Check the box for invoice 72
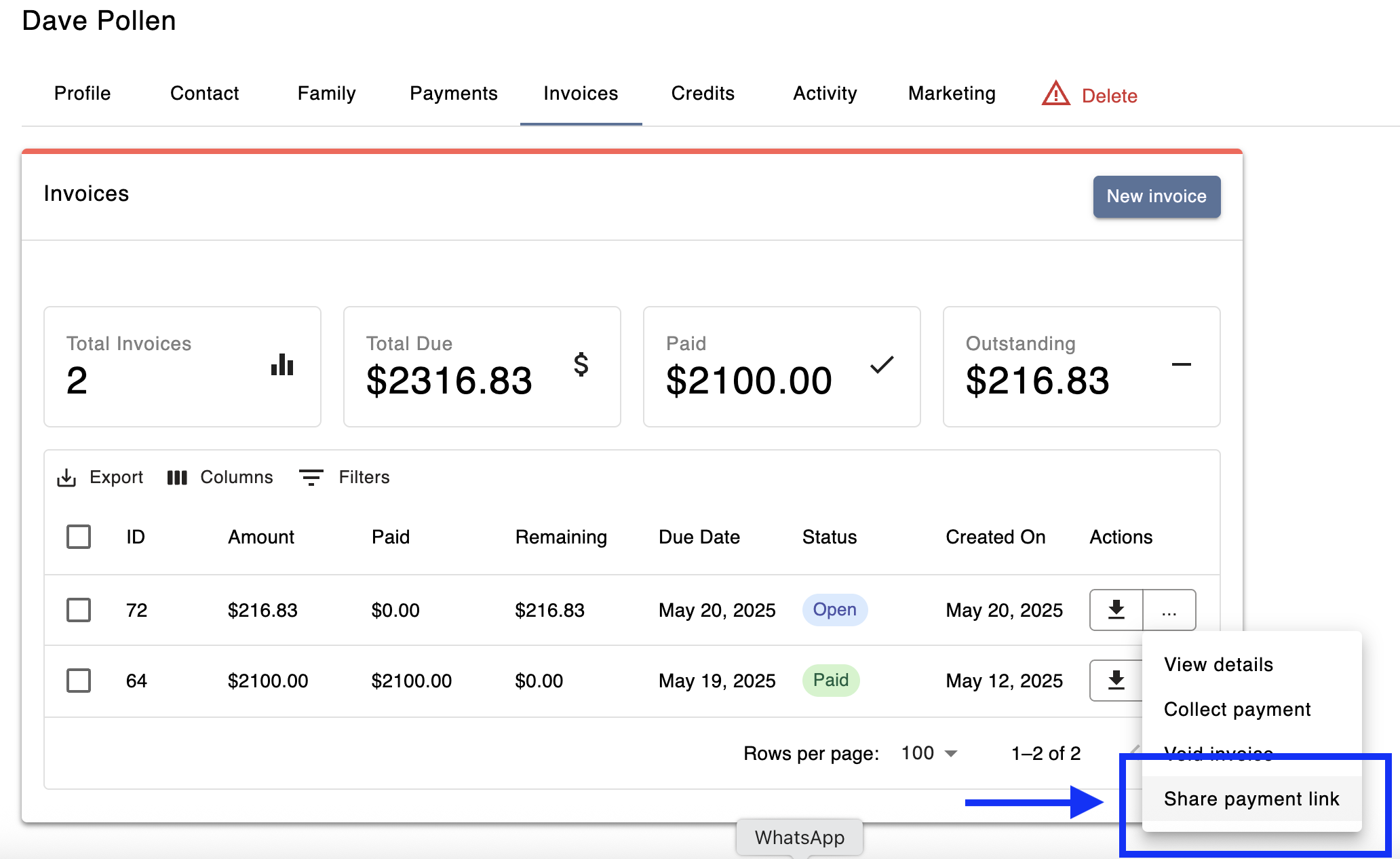Viewport: 1400px width, 859px height. (79, 610)
